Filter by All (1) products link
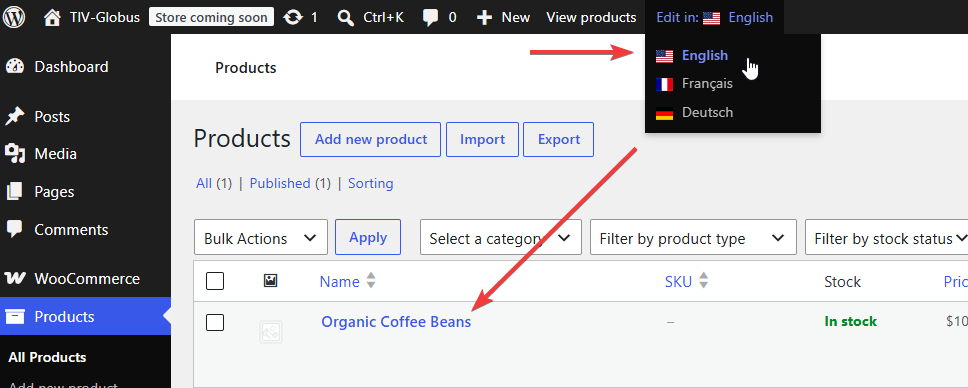The height and width of the screenshot is (388, 968). pos(214,183)
